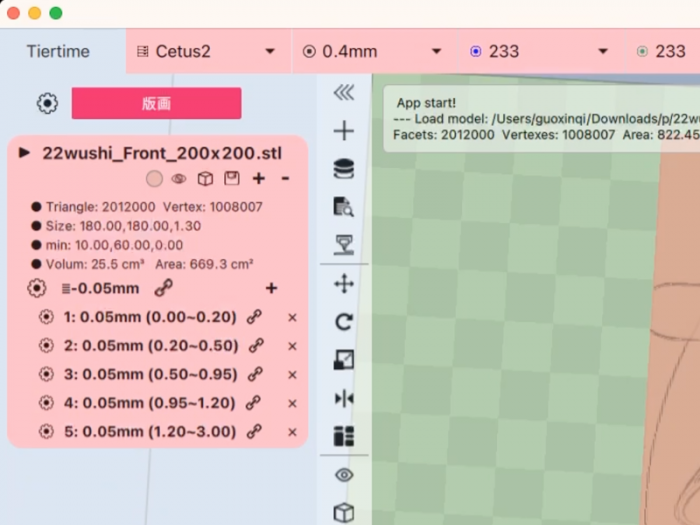Click the add model plus icon in toolbar
Viewport: 700px width, 525px height.
[x=344, y=131]
